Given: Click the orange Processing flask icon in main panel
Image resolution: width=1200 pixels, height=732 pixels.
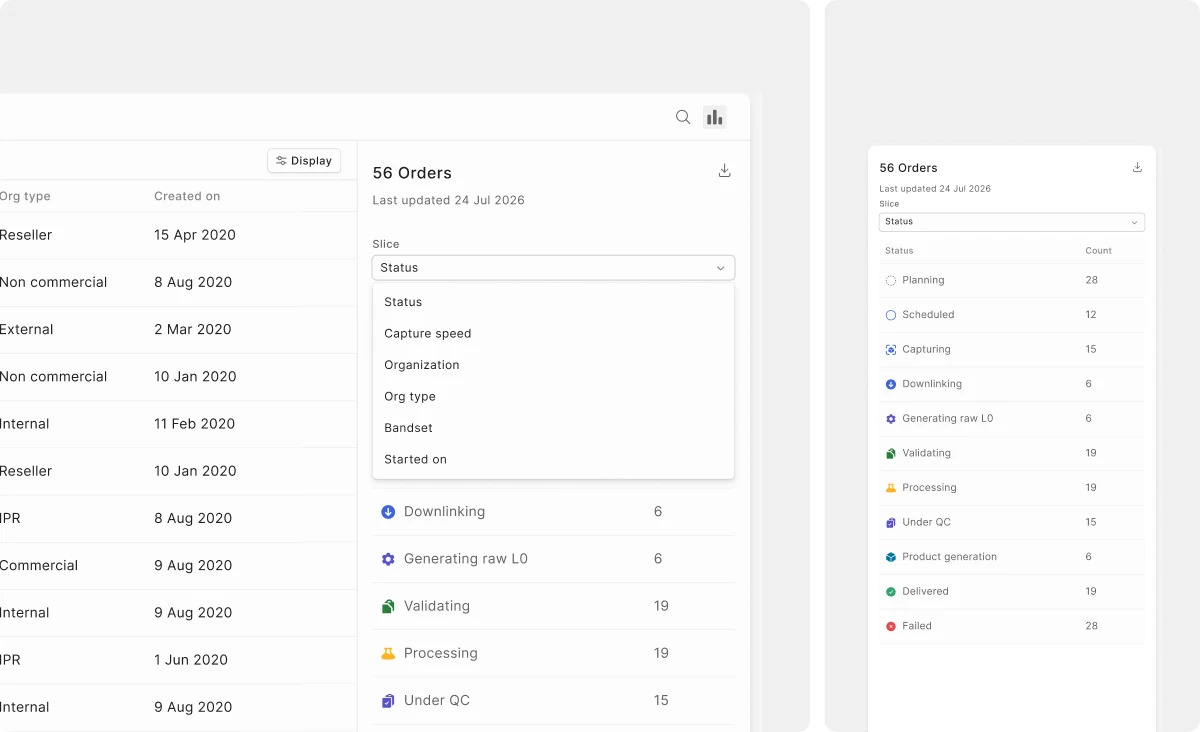Looking at the screenshot, I should pos(388,653).
